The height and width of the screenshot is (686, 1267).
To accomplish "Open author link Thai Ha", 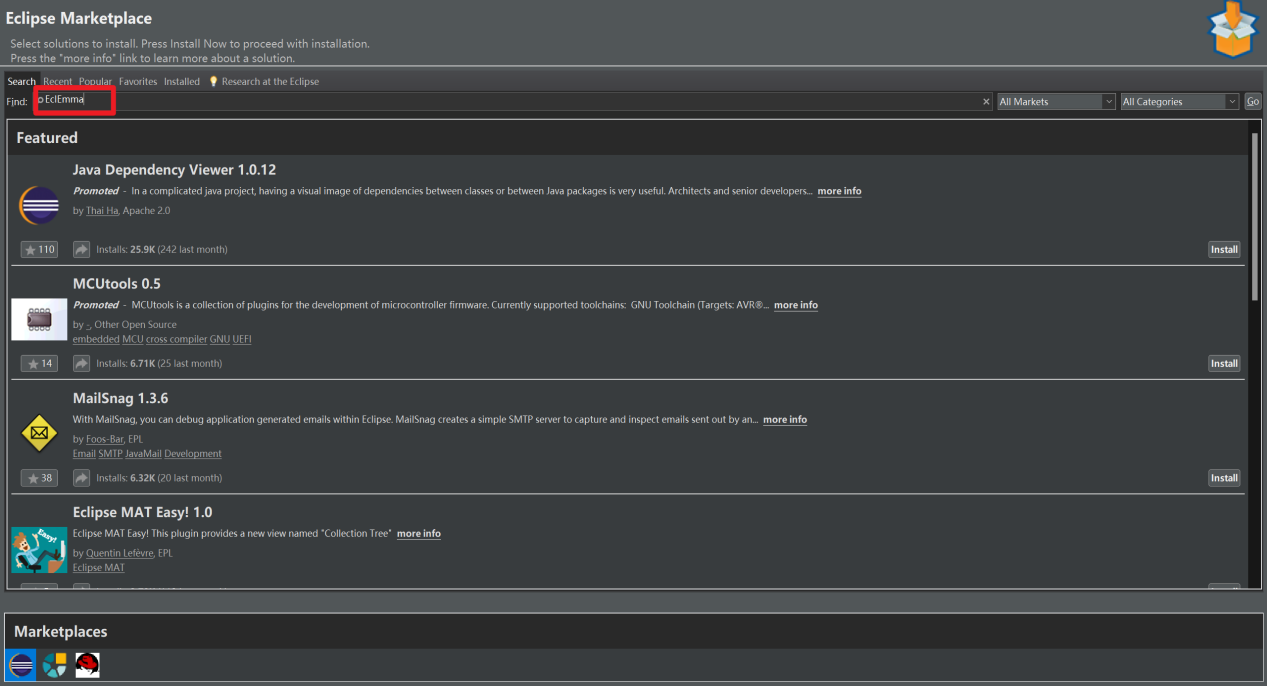I will point(102,211).
